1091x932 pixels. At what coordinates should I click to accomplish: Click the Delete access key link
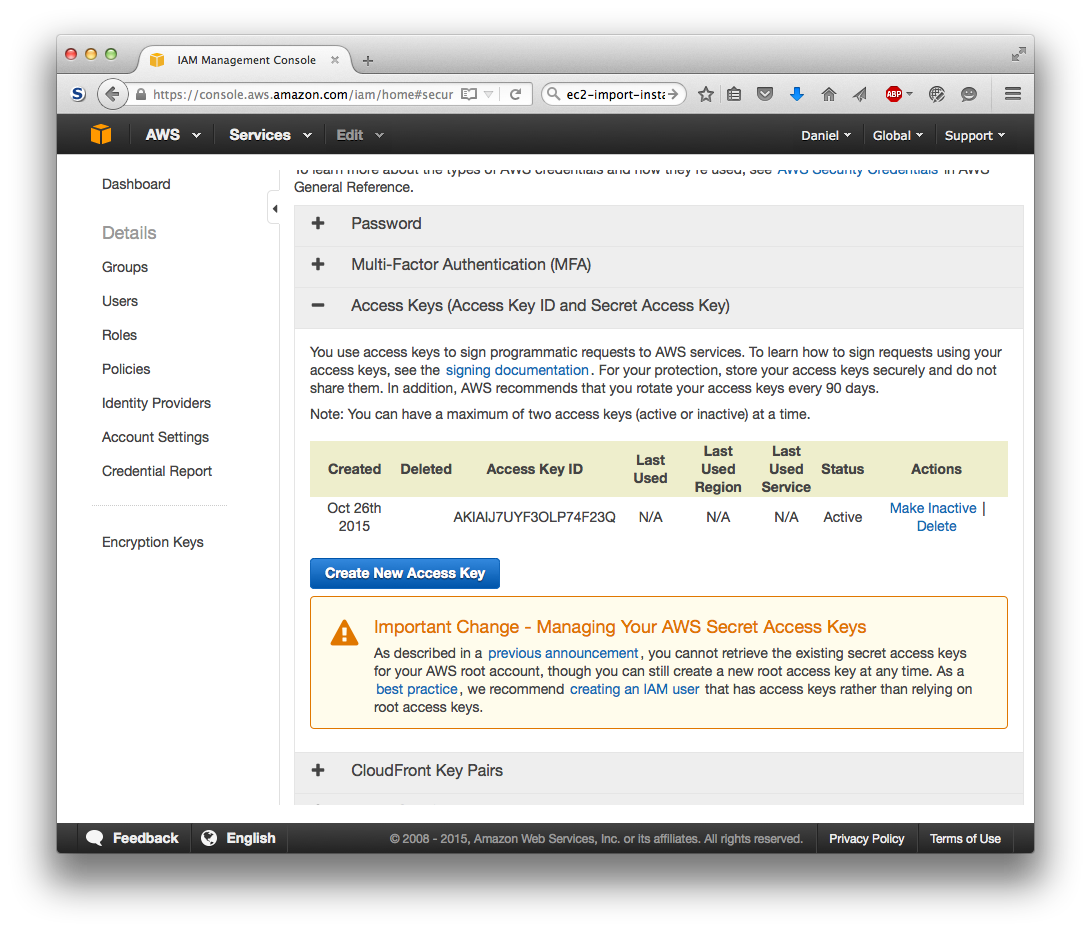(x=937, y=526)
